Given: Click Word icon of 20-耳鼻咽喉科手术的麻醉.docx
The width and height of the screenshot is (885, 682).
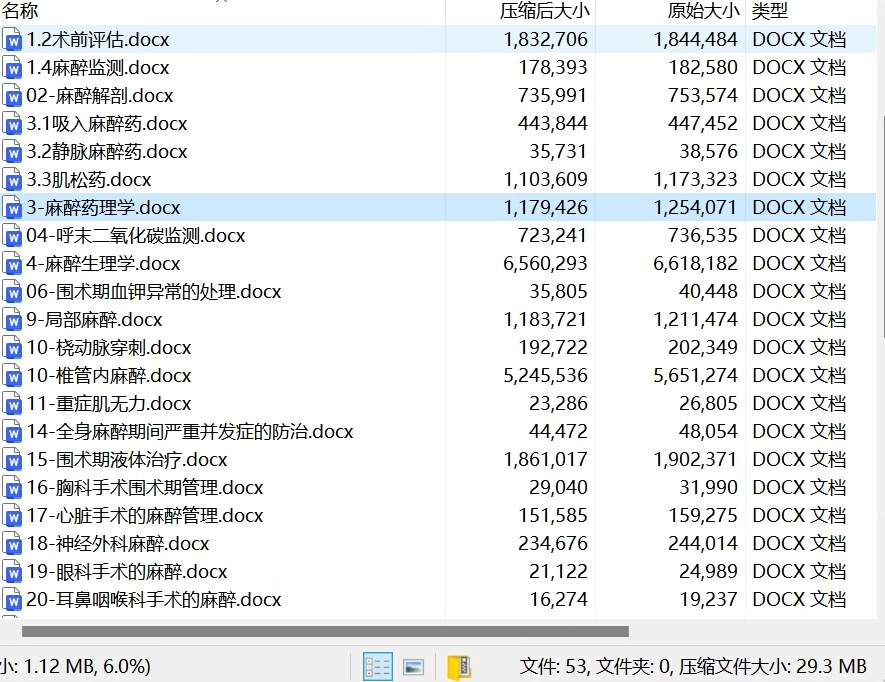Looking at the screenshot, I should [x=12, y=600].
